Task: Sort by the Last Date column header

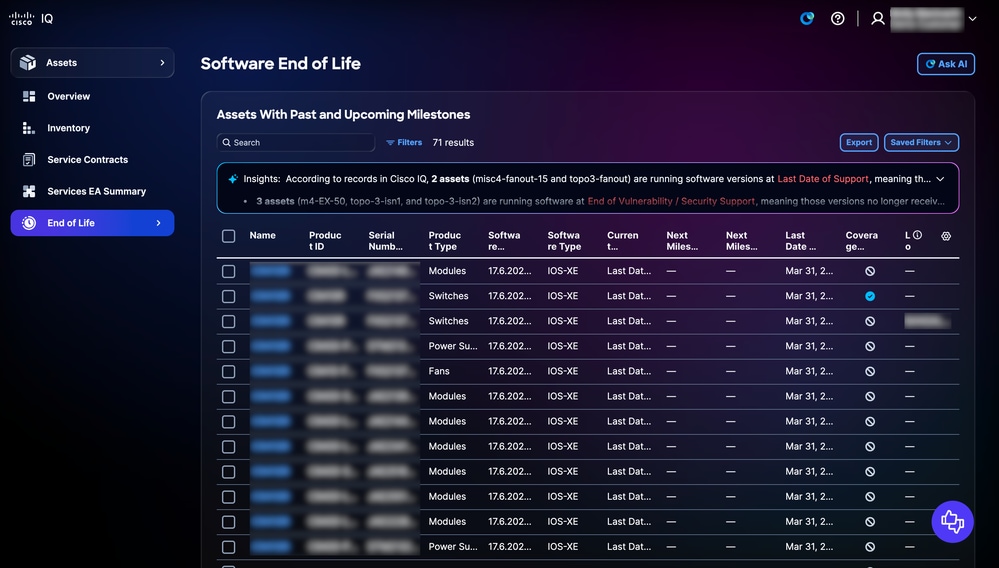Action: (x=800, y=241)
